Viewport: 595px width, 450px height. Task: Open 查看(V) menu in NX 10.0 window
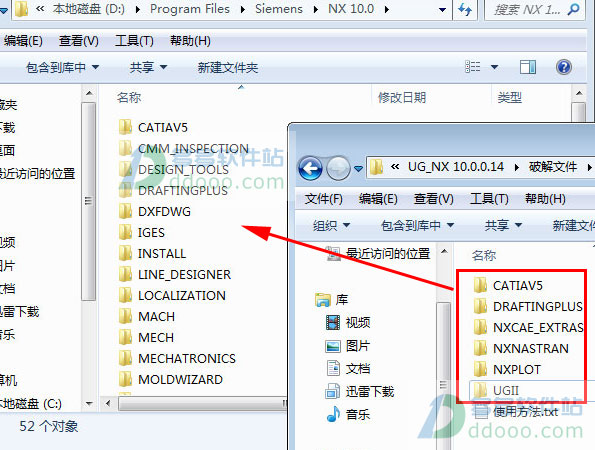click(79, 41)
